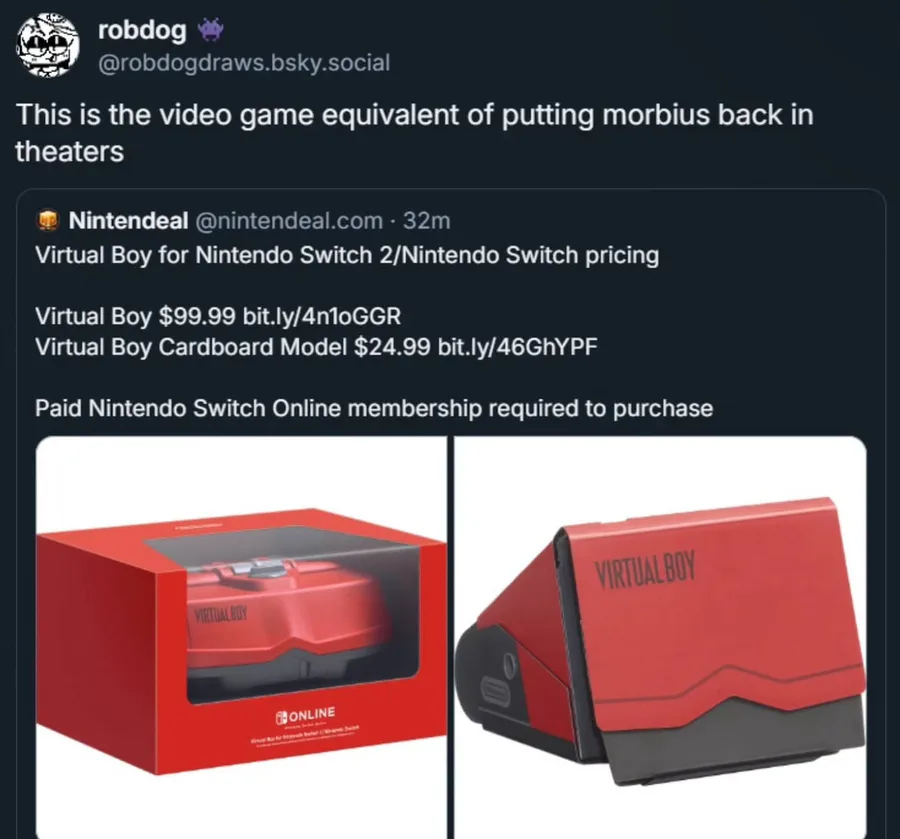
Task: Open the quoted Nintendeal post text
Action: point(374,332)
